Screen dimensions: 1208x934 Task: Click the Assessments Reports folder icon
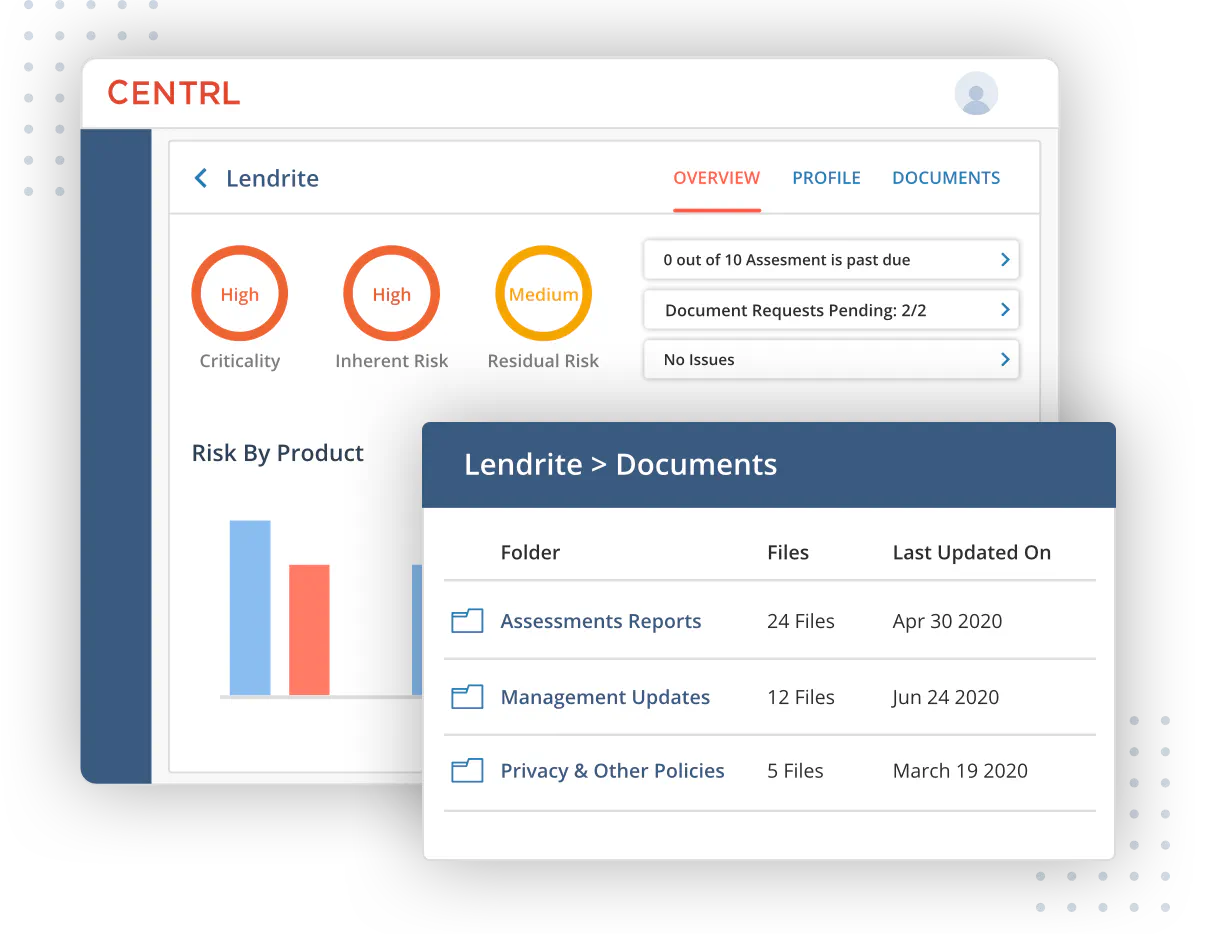point(467,621)
